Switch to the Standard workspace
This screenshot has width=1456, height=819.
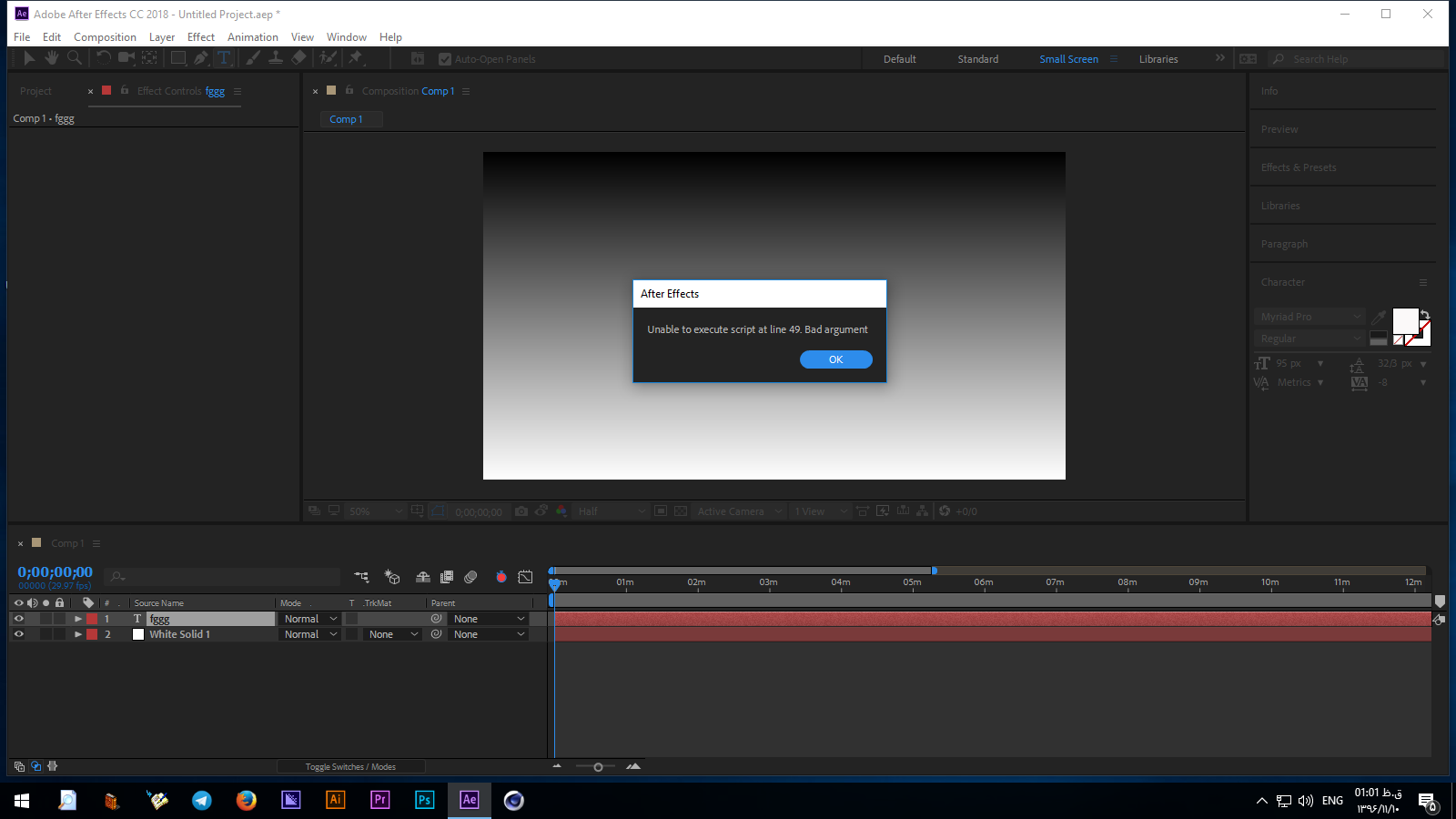[x=977, y=59]
